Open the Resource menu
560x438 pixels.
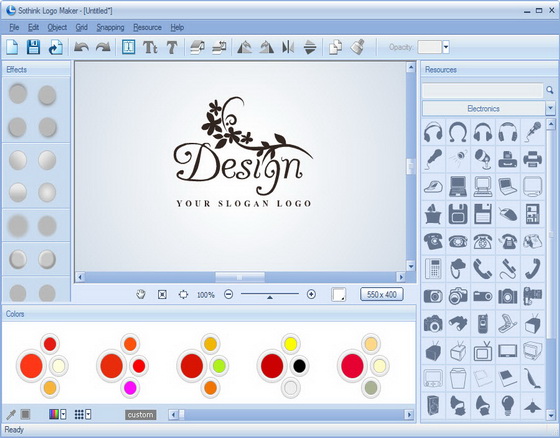click(x=147, y=27)
